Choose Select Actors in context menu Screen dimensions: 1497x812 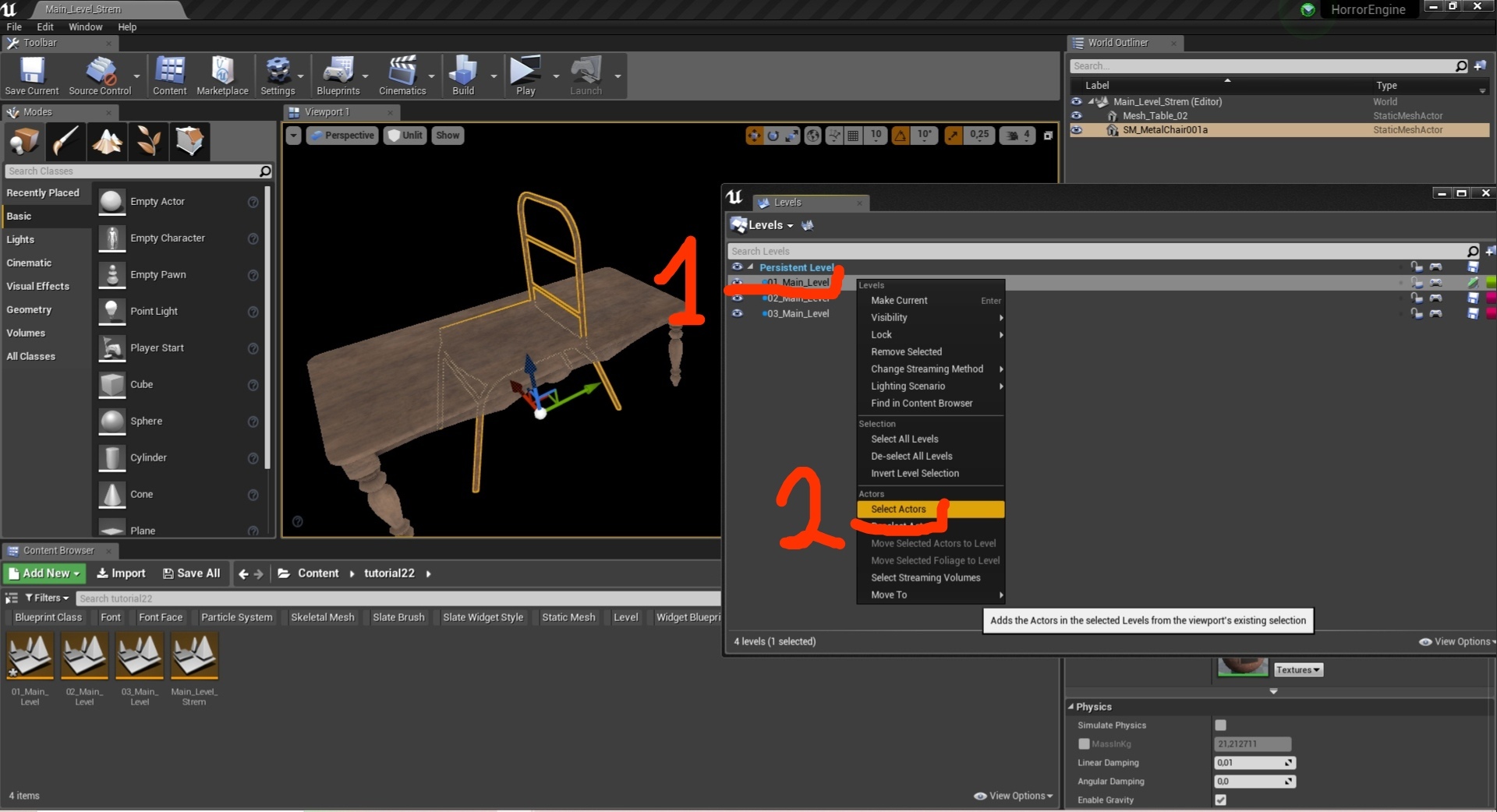click(x=930, y=509)
